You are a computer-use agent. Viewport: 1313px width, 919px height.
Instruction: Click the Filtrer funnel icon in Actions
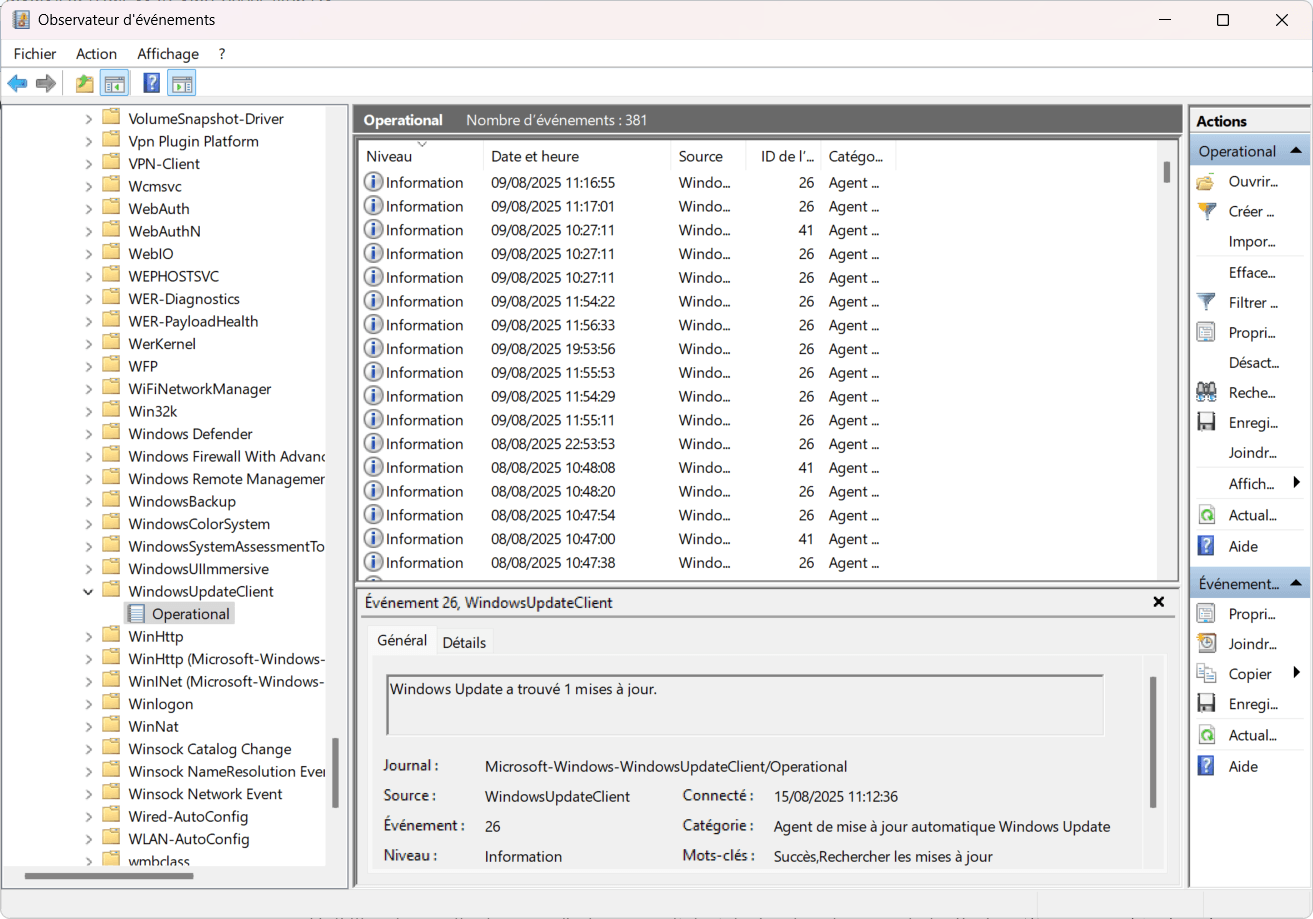[x=1207, y=302]
